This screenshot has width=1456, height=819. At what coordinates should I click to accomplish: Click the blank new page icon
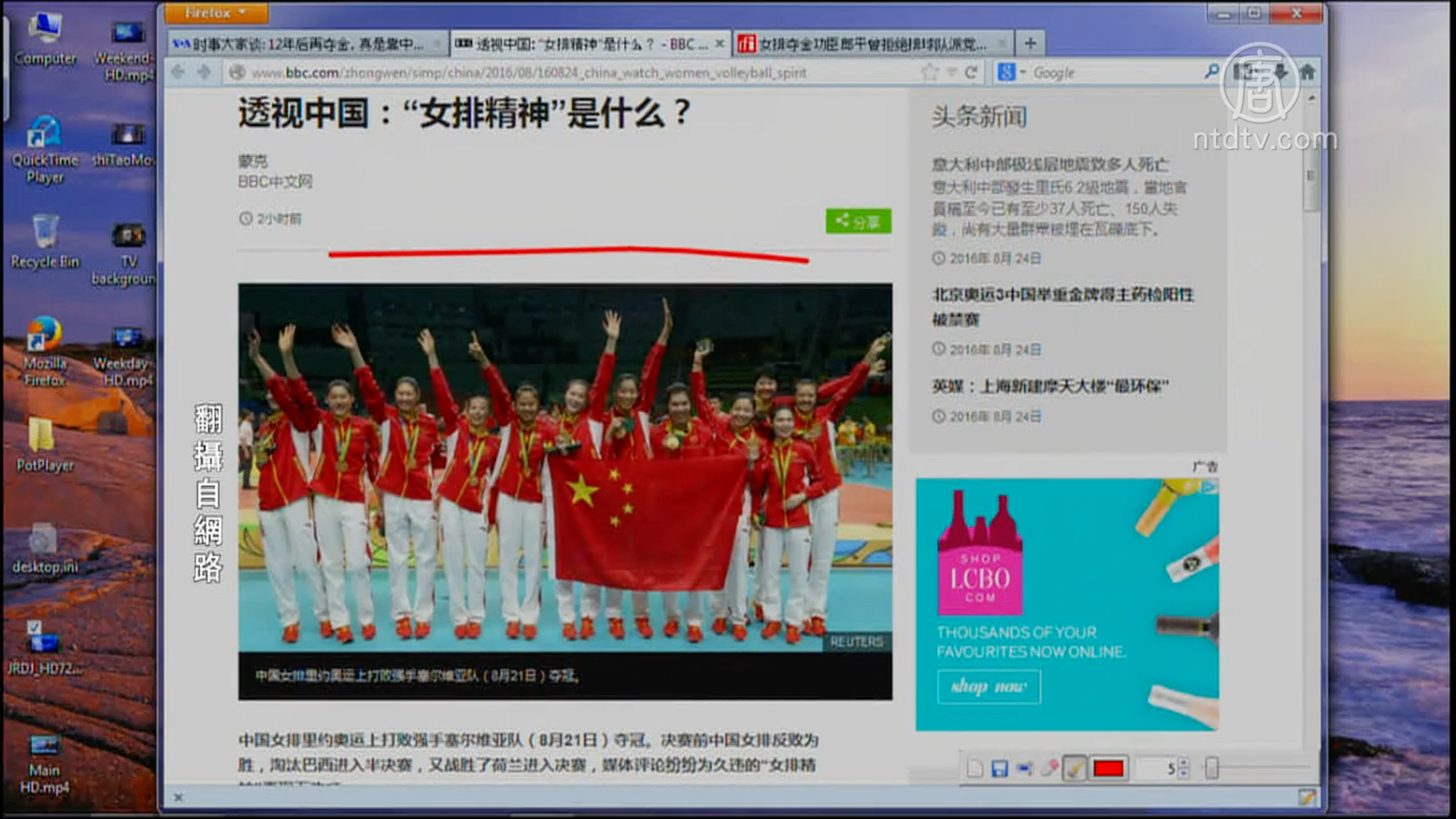point(975,769)
